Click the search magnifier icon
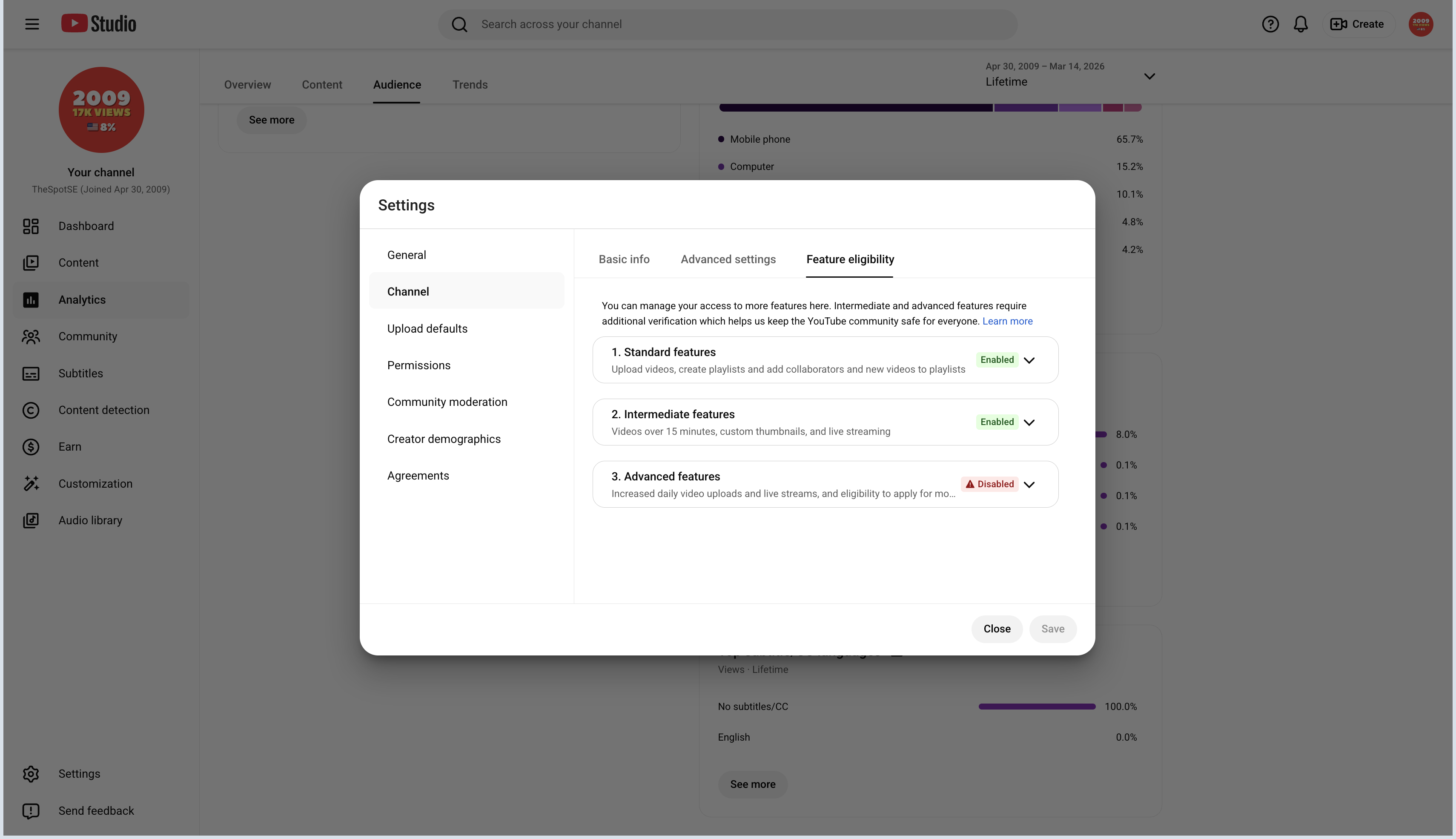Image resolution: width=1456 pixels, height=839 pixels. [459, 24]
